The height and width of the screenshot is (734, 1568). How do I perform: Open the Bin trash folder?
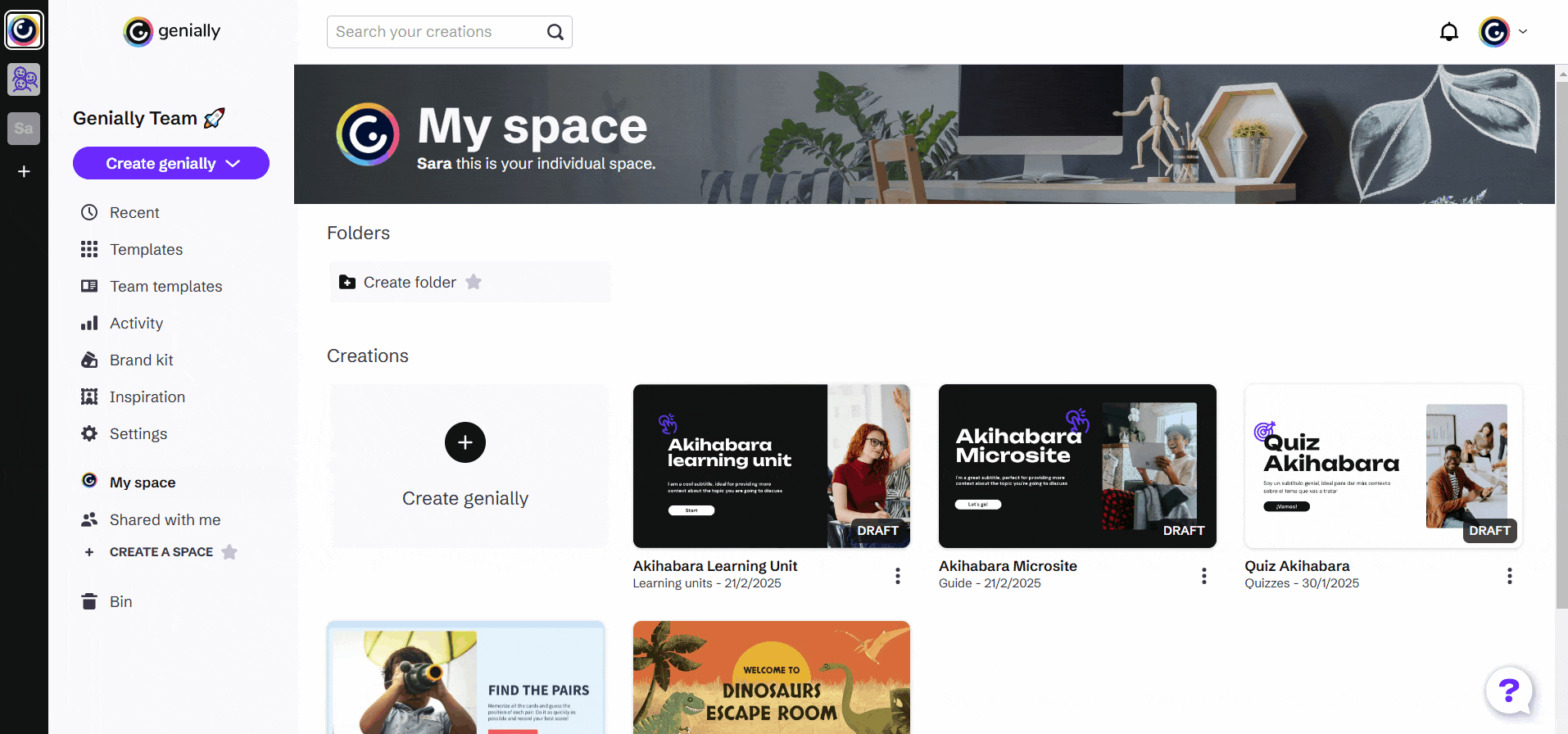tap(120, 601)
